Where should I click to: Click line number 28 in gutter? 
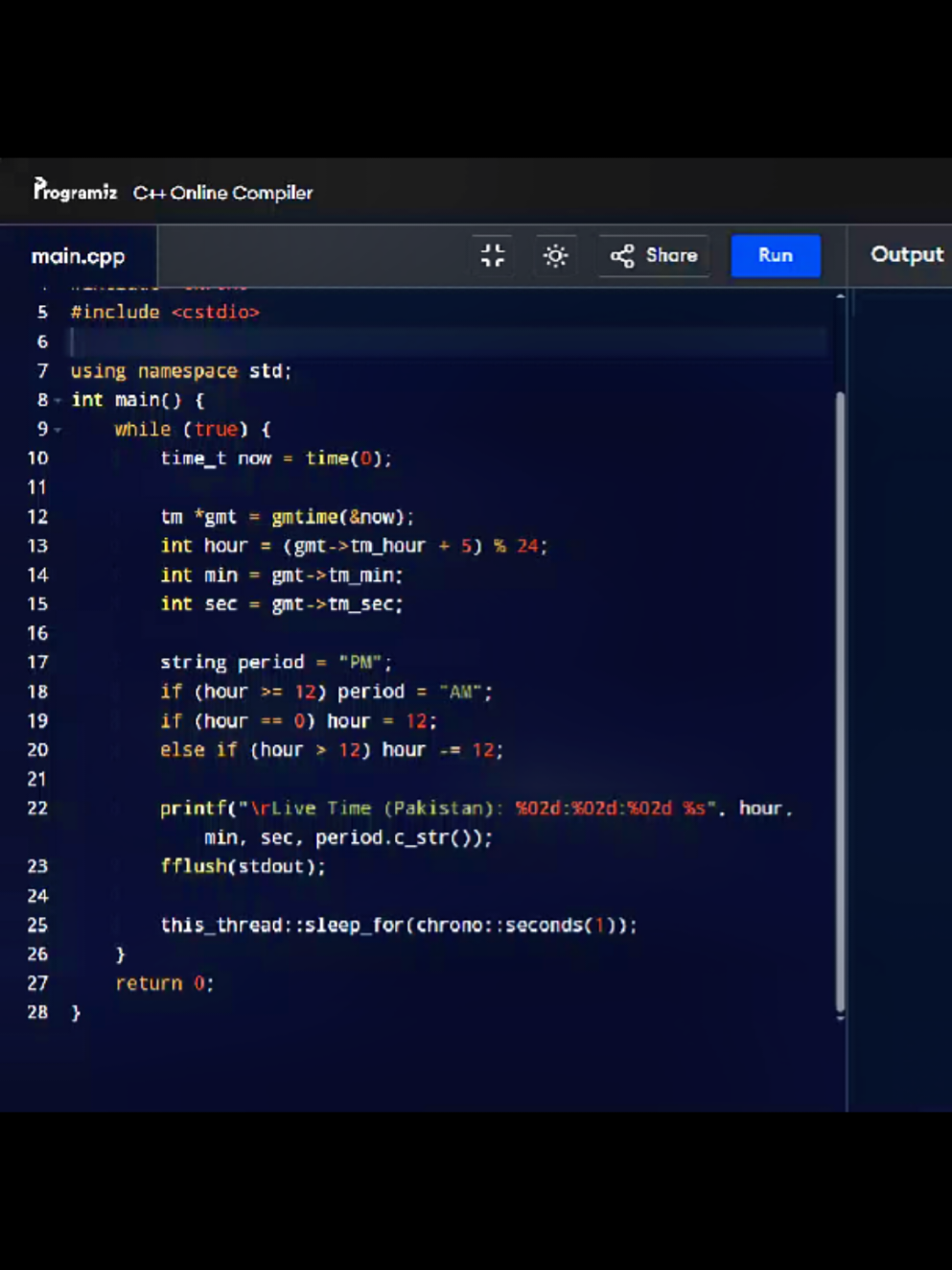[37, 1013]
